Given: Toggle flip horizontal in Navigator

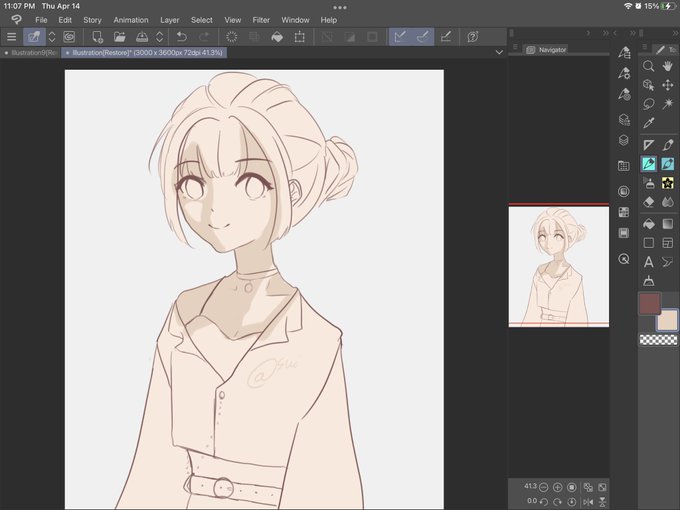Looking at the screenshot, I should pyautogui.click(x=588, y=502).
